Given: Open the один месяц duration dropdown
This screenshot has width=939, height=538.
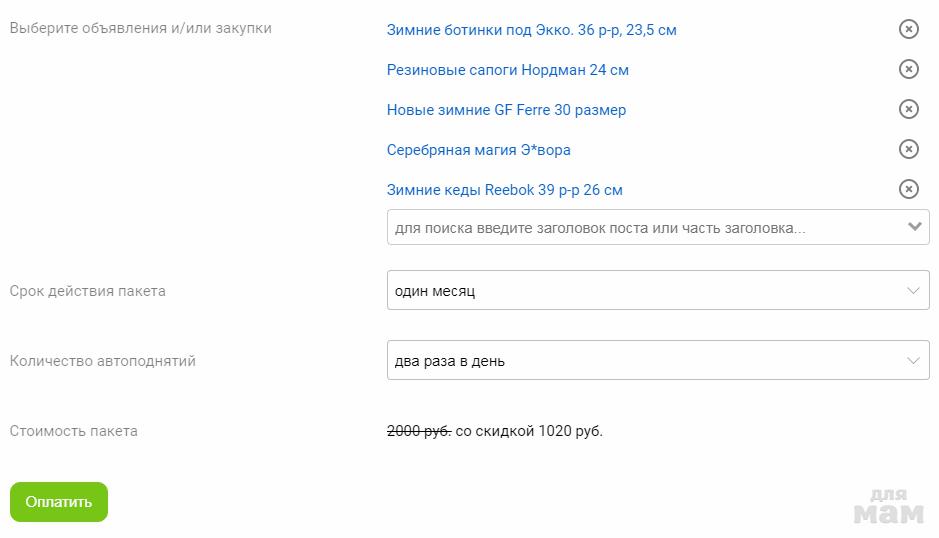Looking at the screenshot, I should (640, 291).
